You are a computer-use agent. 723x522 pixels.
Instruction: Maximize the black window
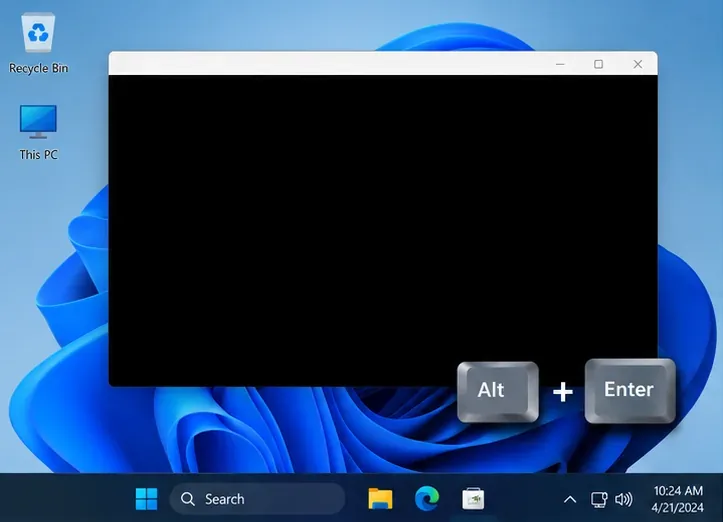599,64
